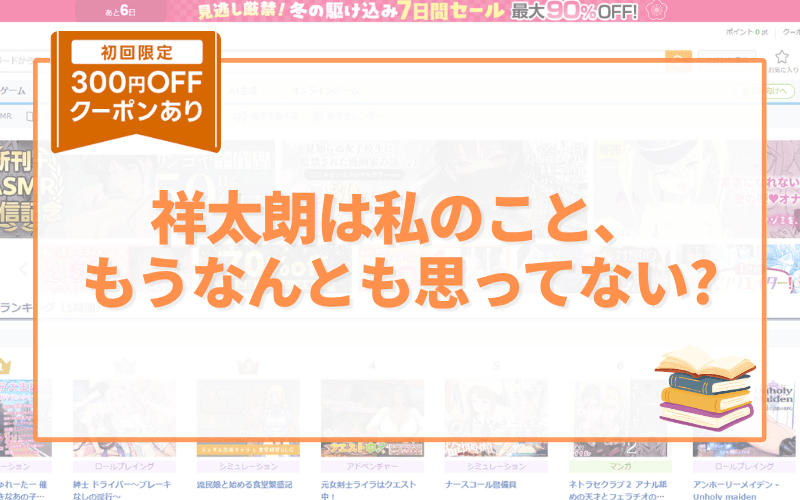800x500 pixels.
Task: Open the title 紳士 ドライバー
Action: (122, 489)
